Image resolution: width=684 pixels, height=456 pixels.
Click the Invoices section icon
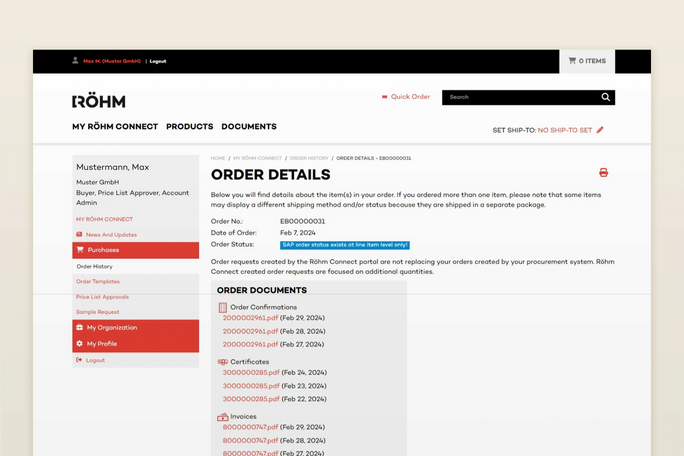click(222, 417)
